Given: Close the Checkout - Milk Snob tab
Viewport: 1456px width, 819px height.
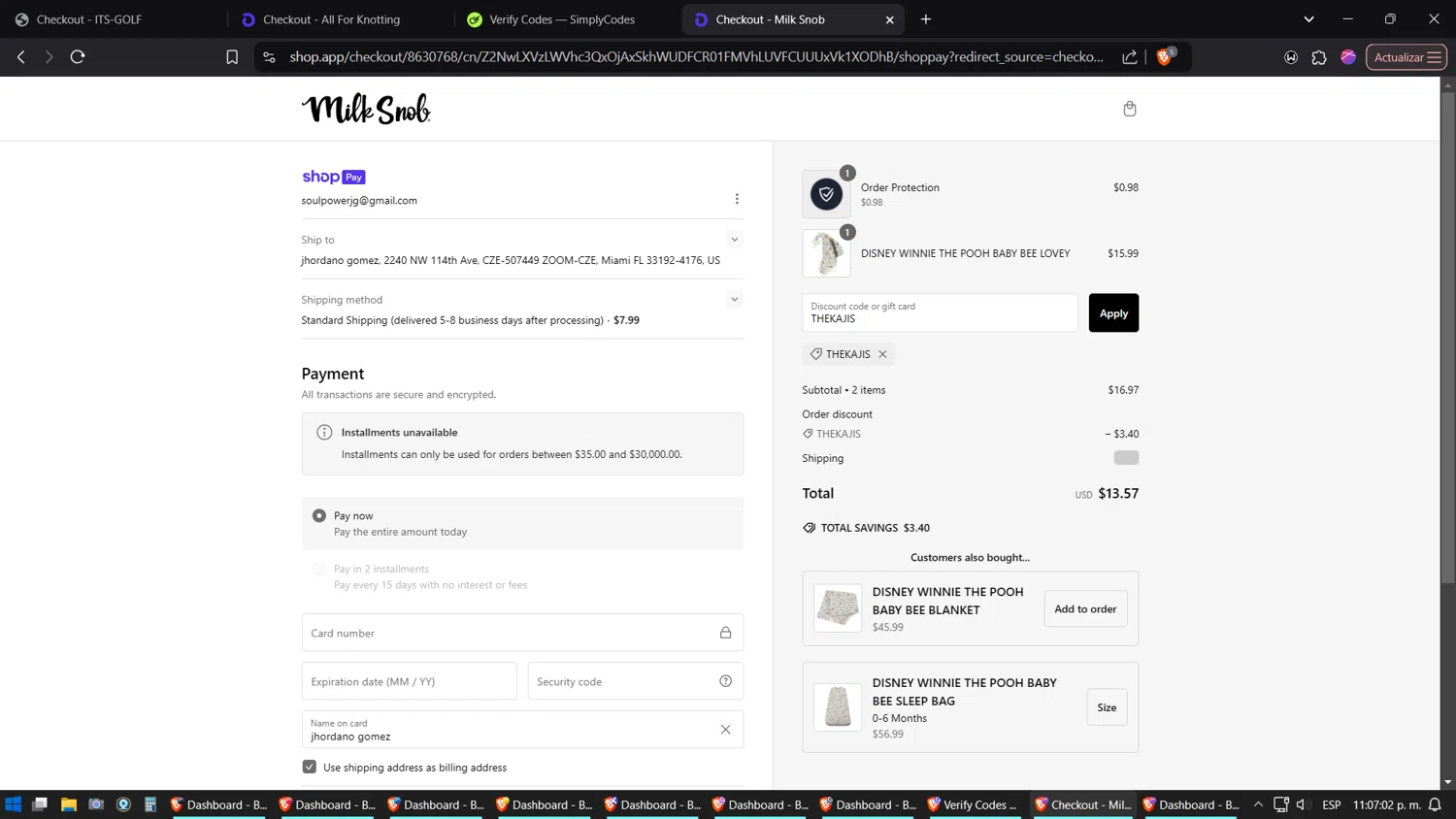Looking at the screenshot, I should (x=890, y=19).
